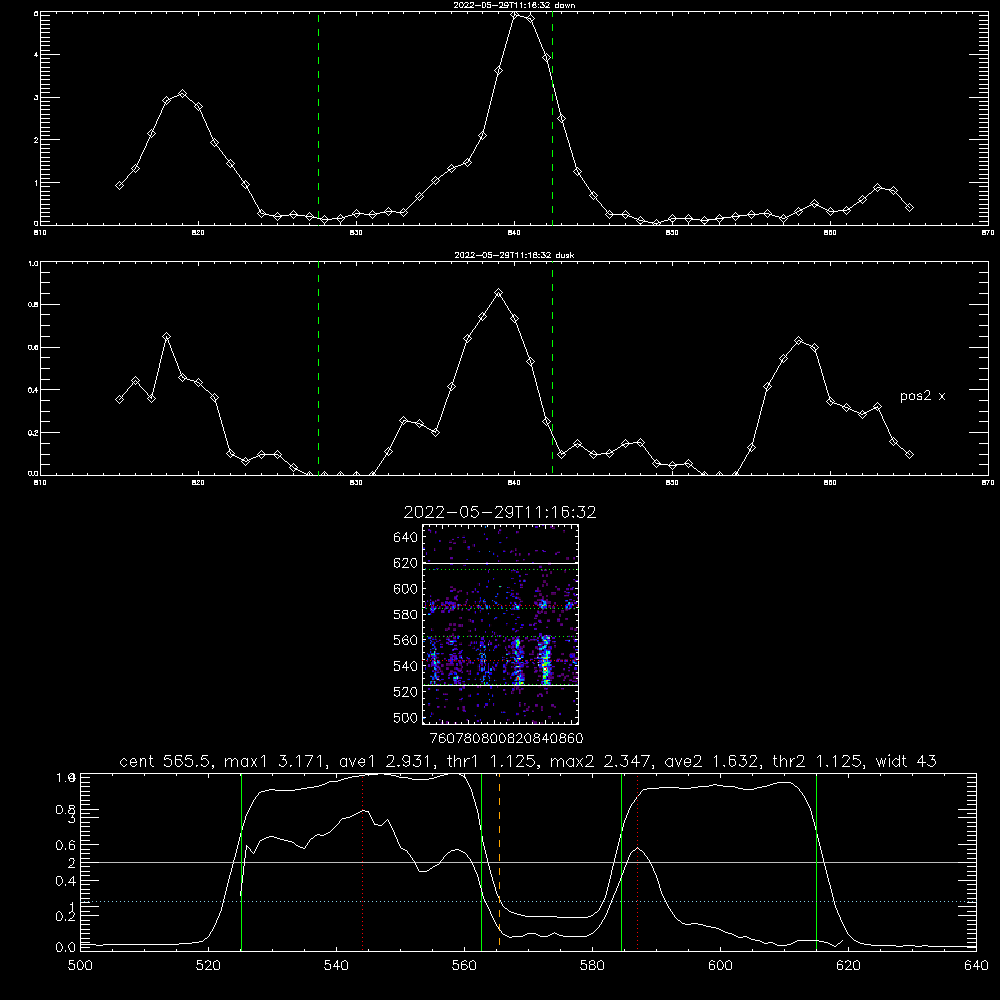The height and width of the screenshot is (1000, 1000).
Task: Click heat map y-axis label 500
Action: (406, 717)
